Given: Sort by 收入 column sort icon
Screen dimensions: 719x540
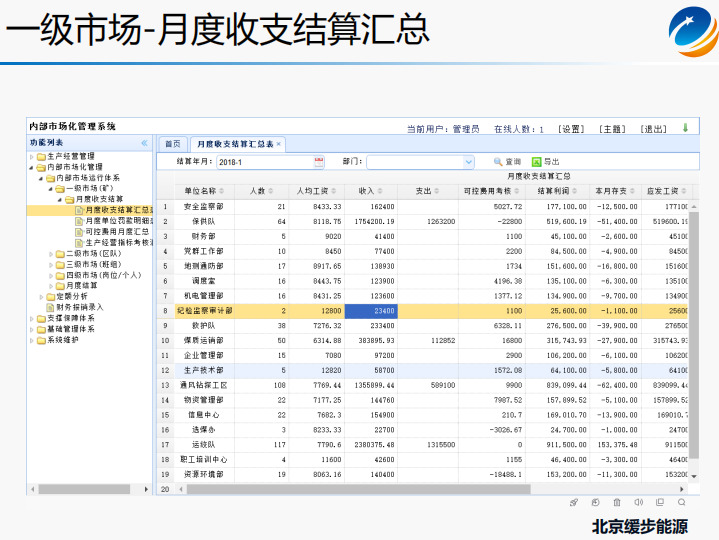Looking at the screenshot, I should click(380, 191).
